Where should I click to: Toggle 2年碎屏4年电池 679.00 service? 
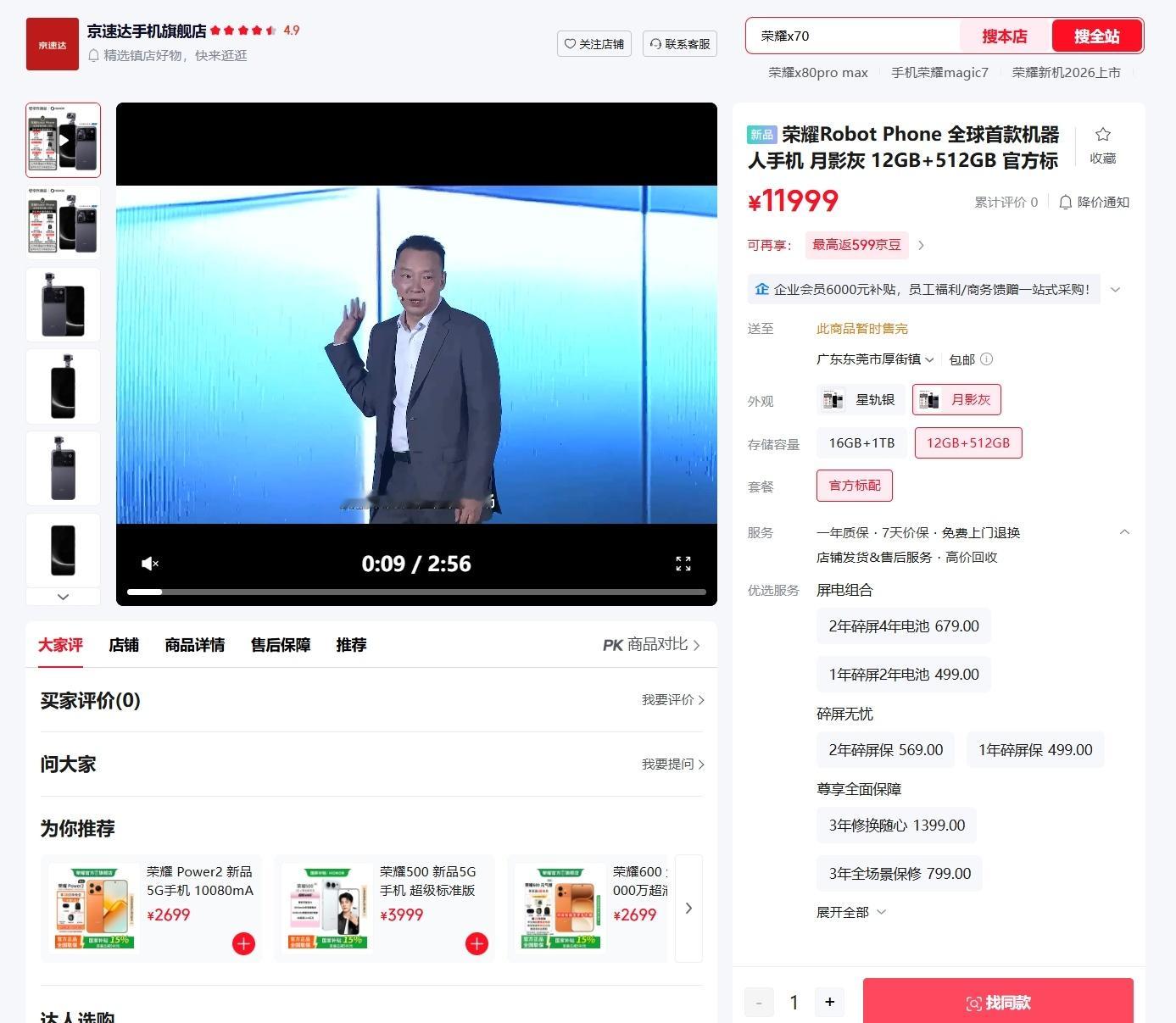(x=904, y=626)
